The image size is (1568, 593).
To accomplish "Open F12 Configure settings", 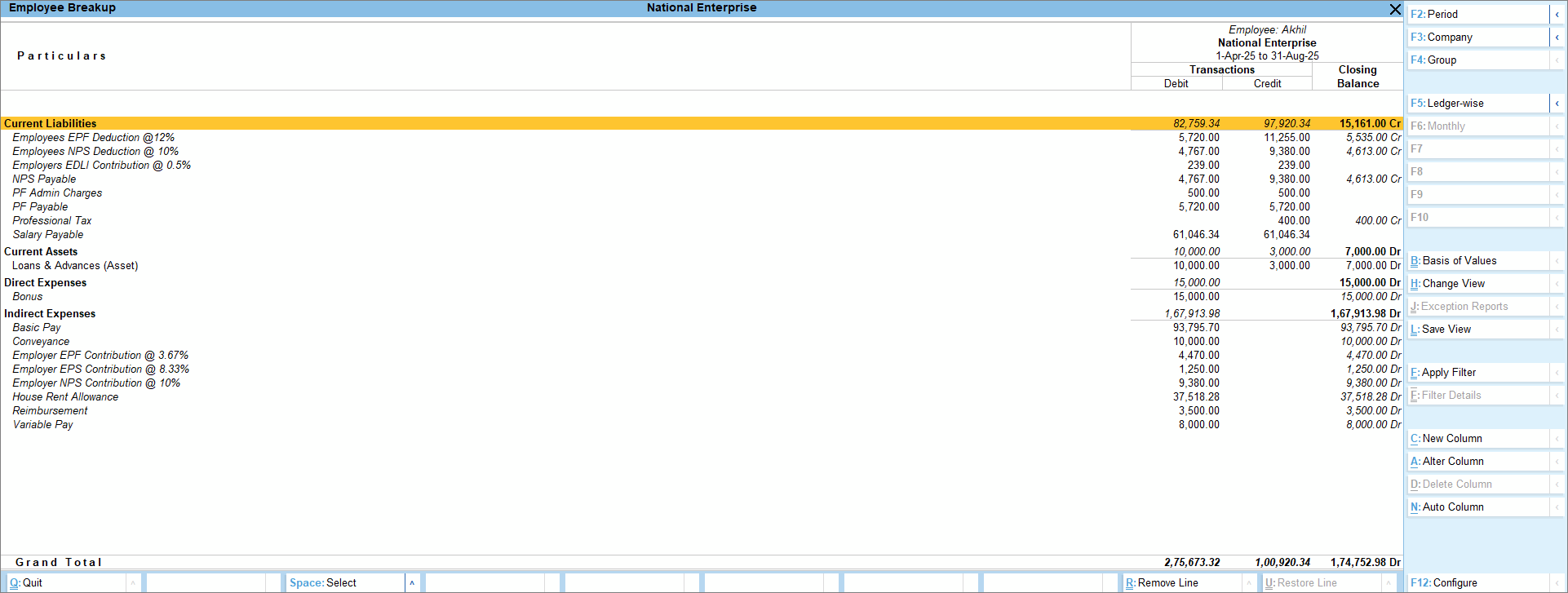I will 1477,583.
